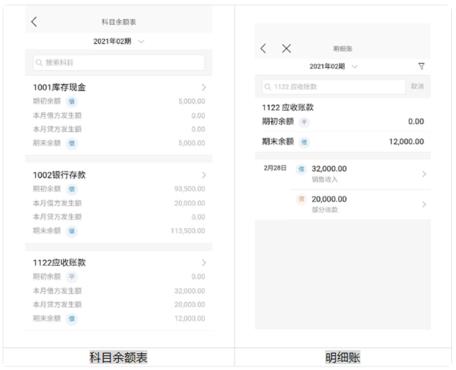
Task: Select the 1122 应收账款 heading in 明细账
Action: tap(288, 107)
